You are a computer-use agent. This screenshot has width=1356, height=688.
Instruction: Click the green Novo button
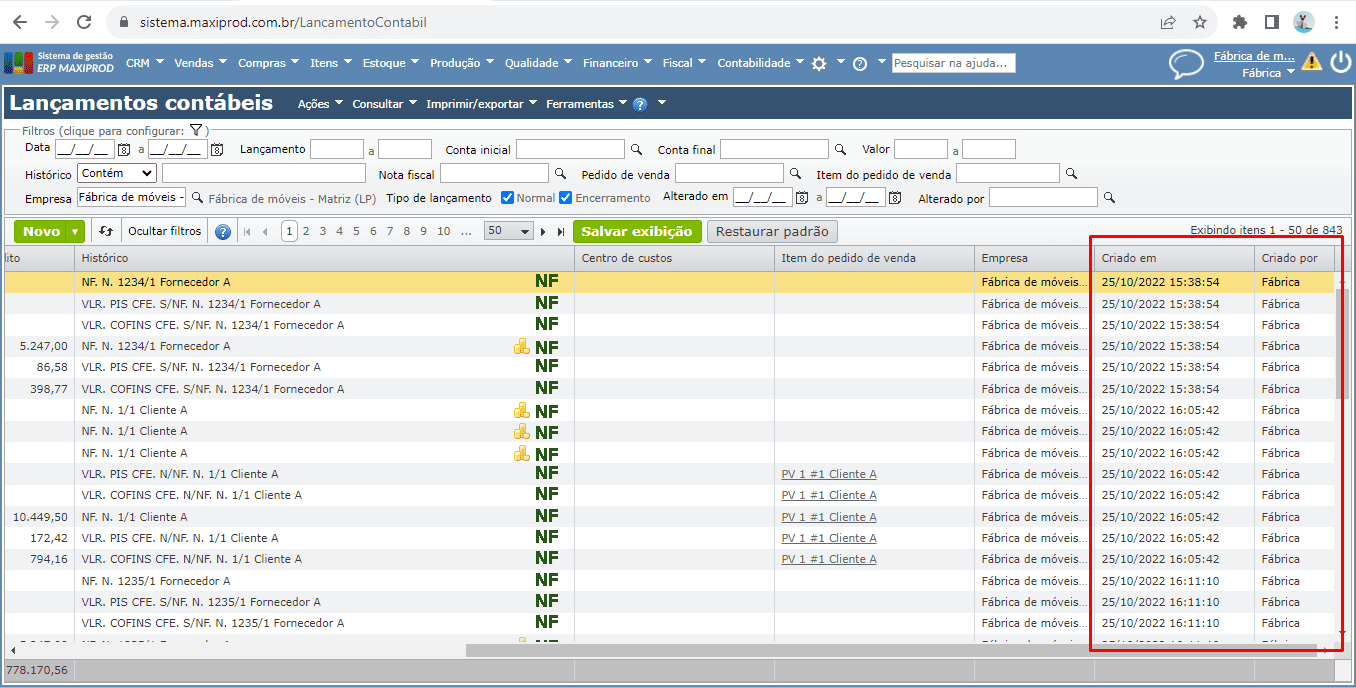click(42, 232)
